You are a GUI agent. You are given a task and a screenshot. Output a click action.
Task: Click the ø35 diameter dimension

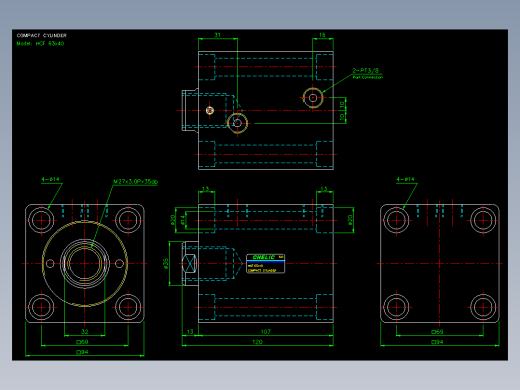pos(165,263)
